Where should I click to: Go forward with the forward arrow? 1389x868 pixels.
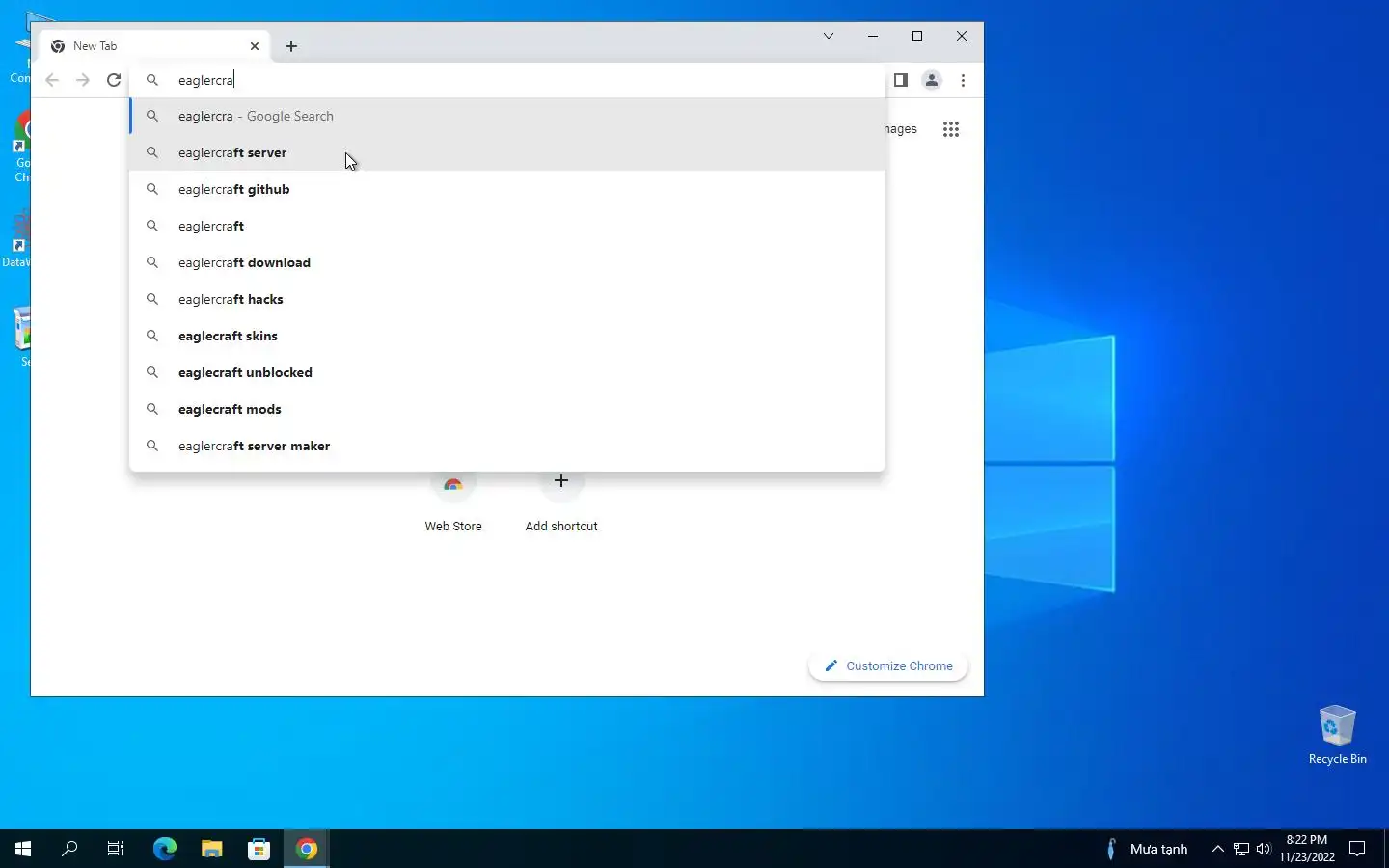[x=83, y=80]
